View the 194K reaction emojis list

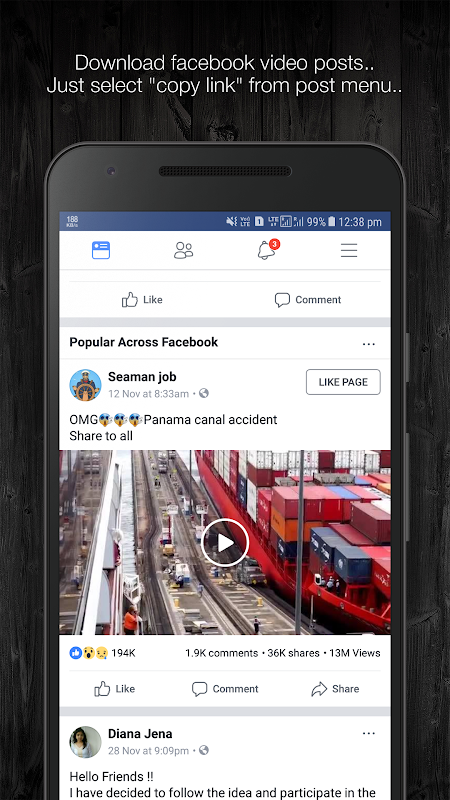tap(102, 653)
